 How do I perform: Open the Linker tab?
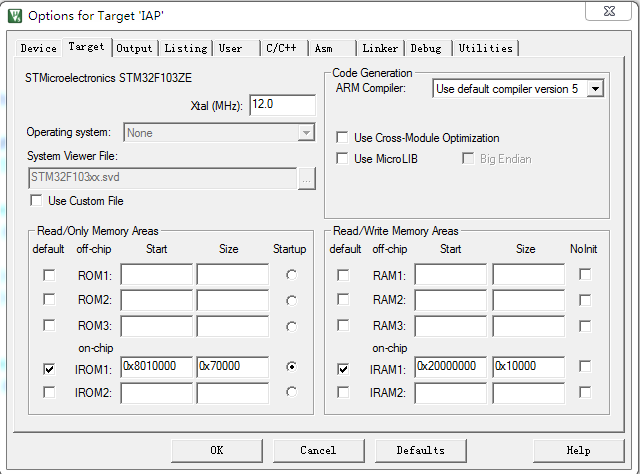(x=380, y=48)
